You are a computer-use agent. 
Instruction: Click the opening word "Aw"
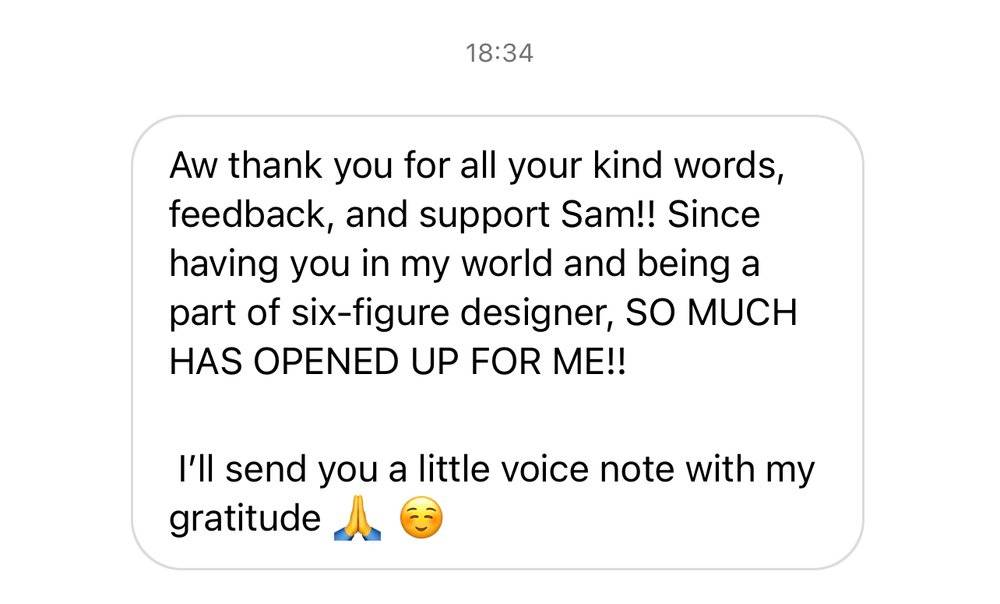(x=194, y=165)
